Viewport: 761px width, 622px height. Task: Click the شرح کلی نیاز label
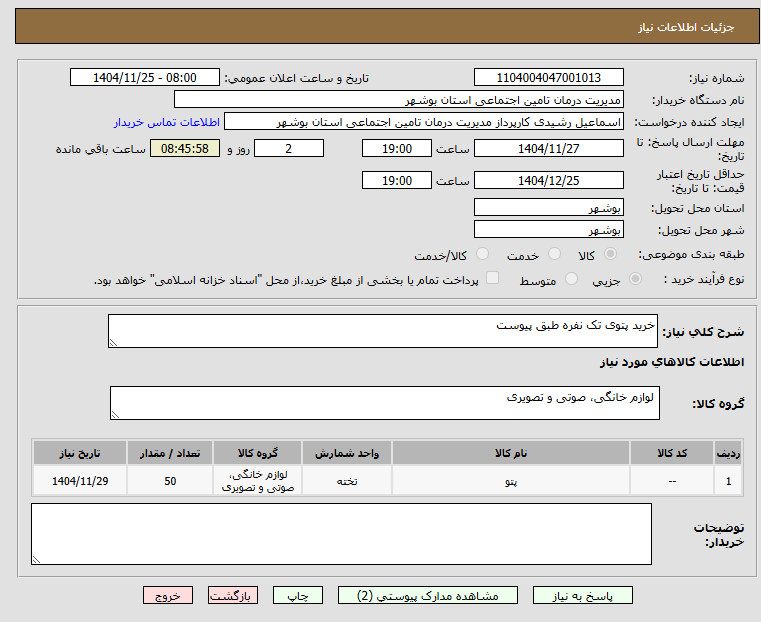click(x=703, y=332)
